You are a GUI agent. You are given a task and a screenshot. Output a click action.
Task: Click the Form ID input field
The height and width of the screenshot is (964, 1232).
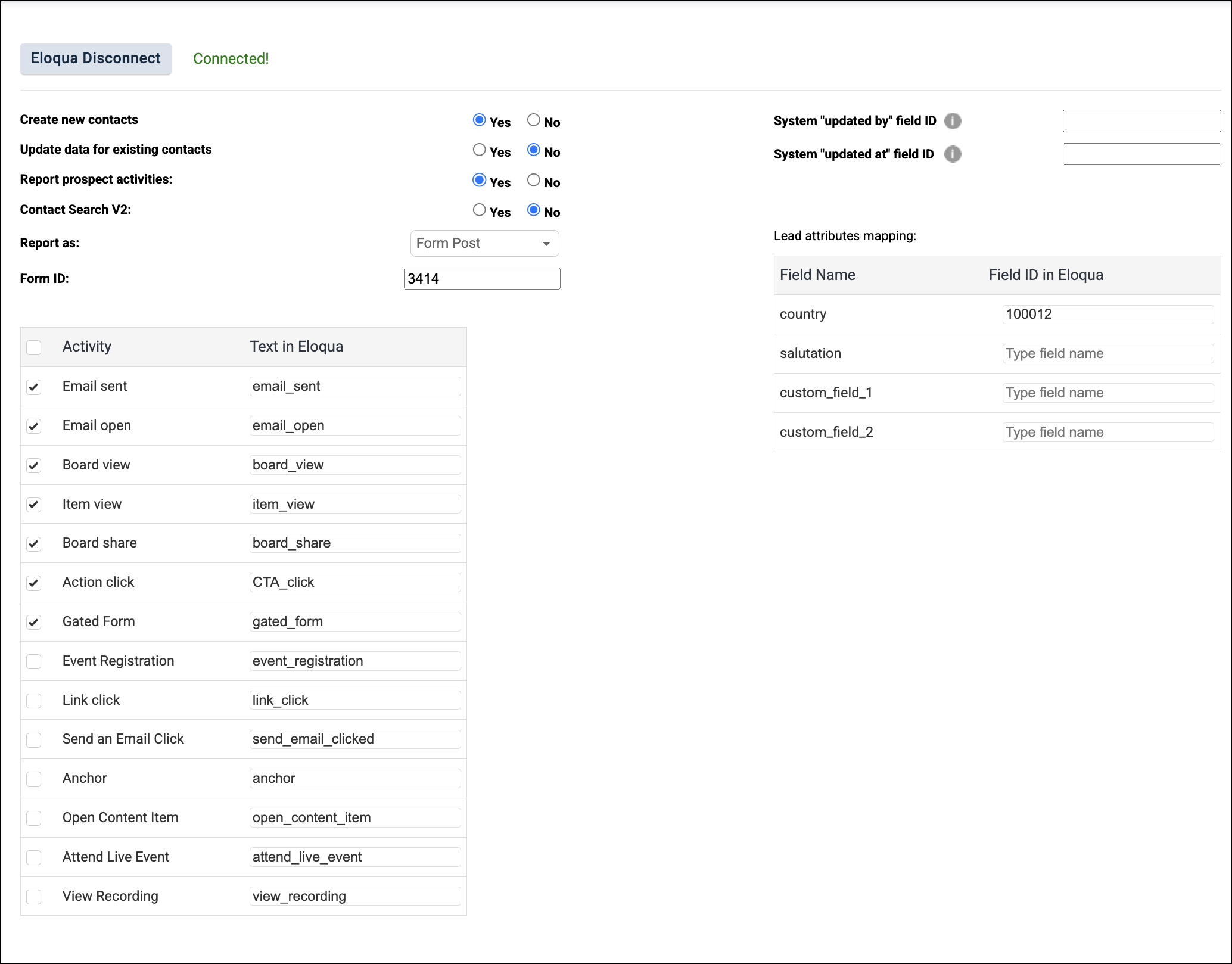click(481, 279)
